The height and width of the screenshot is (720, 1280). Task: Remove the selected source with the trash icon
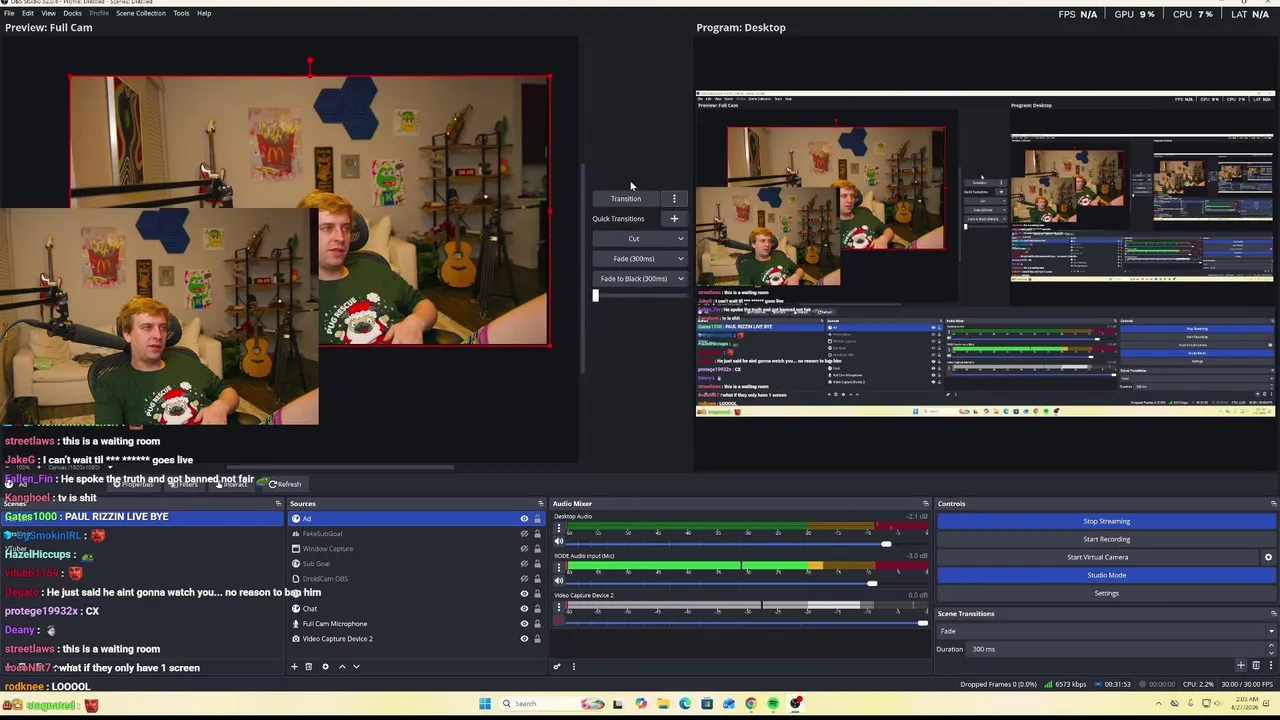pos(308,666)
